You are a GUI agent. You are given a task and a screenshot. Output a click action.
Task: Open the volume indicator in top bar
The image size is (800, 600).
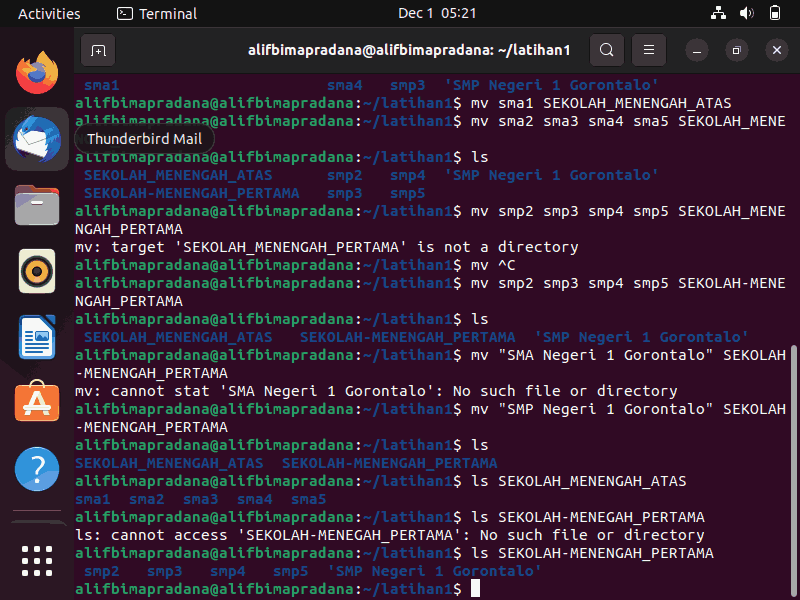(x=746, y=13)
